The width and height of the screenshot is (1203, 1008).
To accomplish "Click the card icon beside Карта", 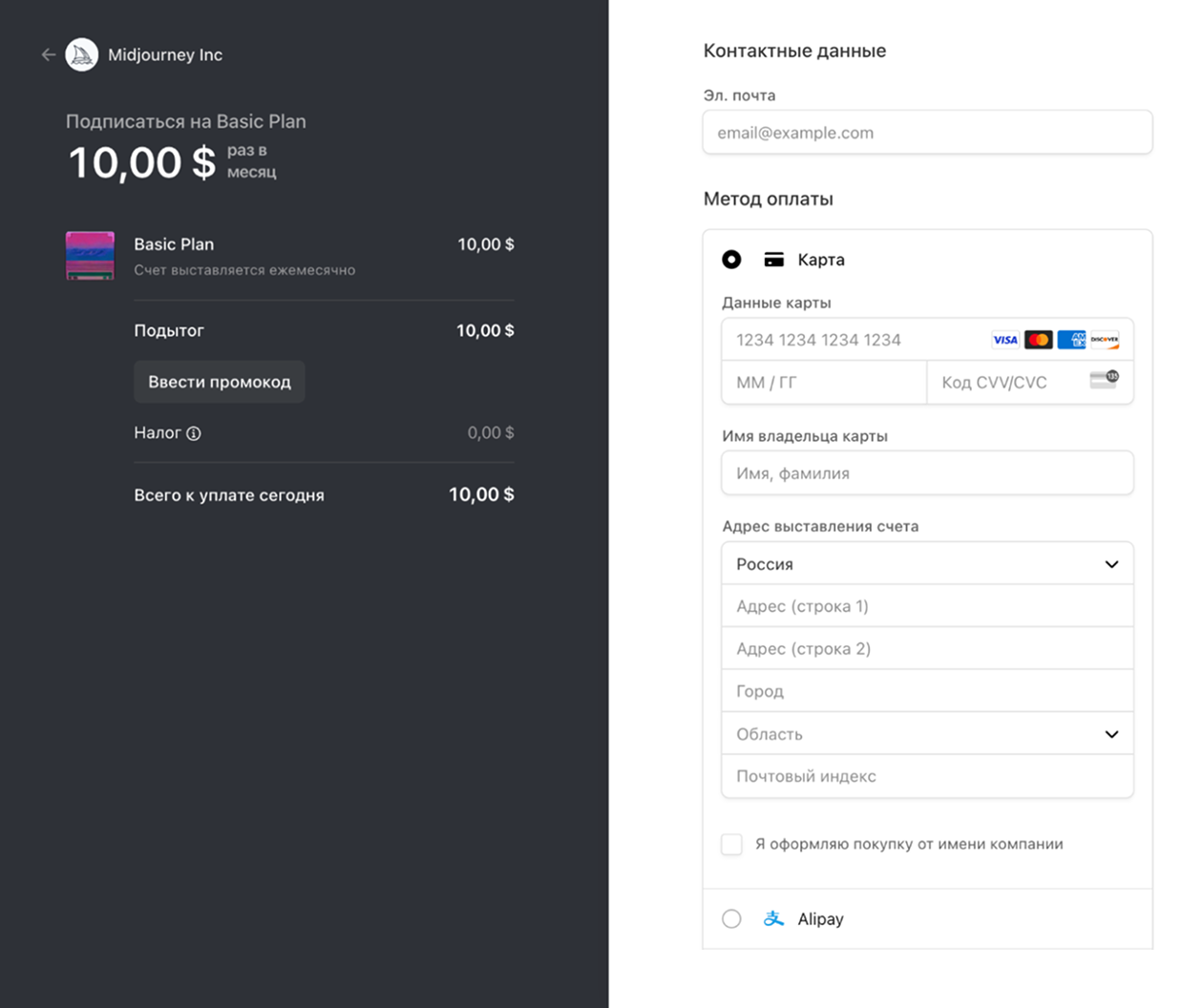I will coord(774,260).
